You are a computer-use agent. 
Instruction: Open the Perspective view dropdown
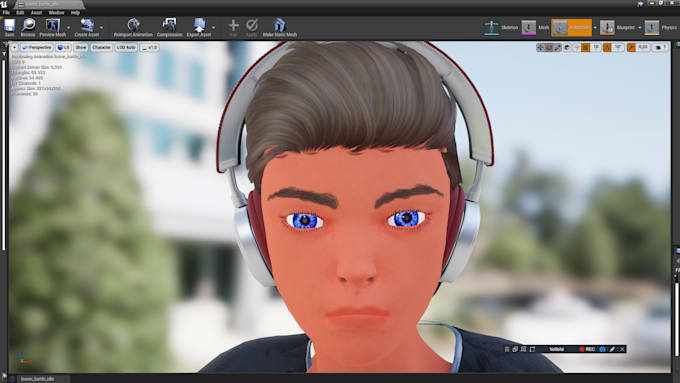coord(37,47)
